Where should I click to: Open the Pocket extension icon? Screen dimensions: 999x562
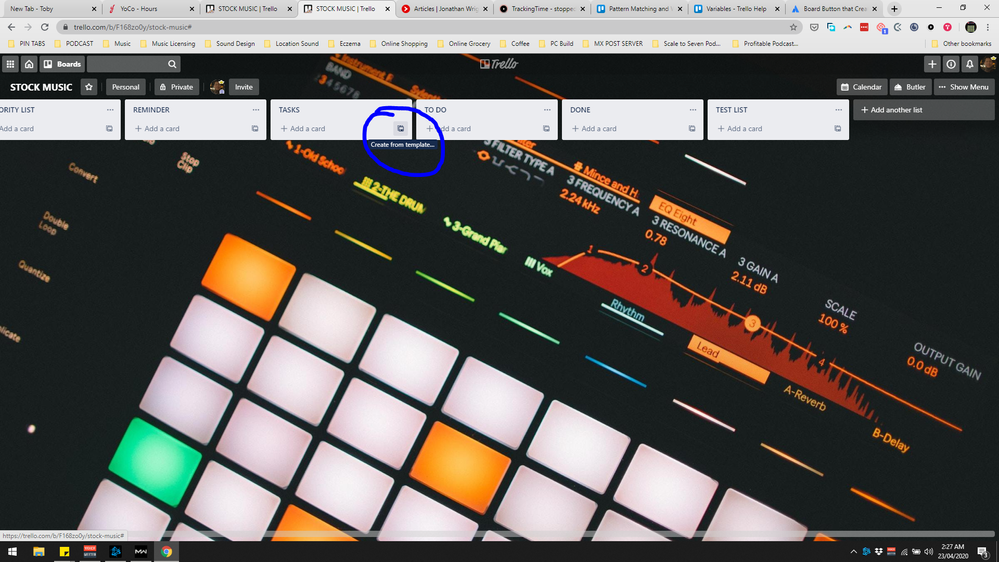coord(814,27)
